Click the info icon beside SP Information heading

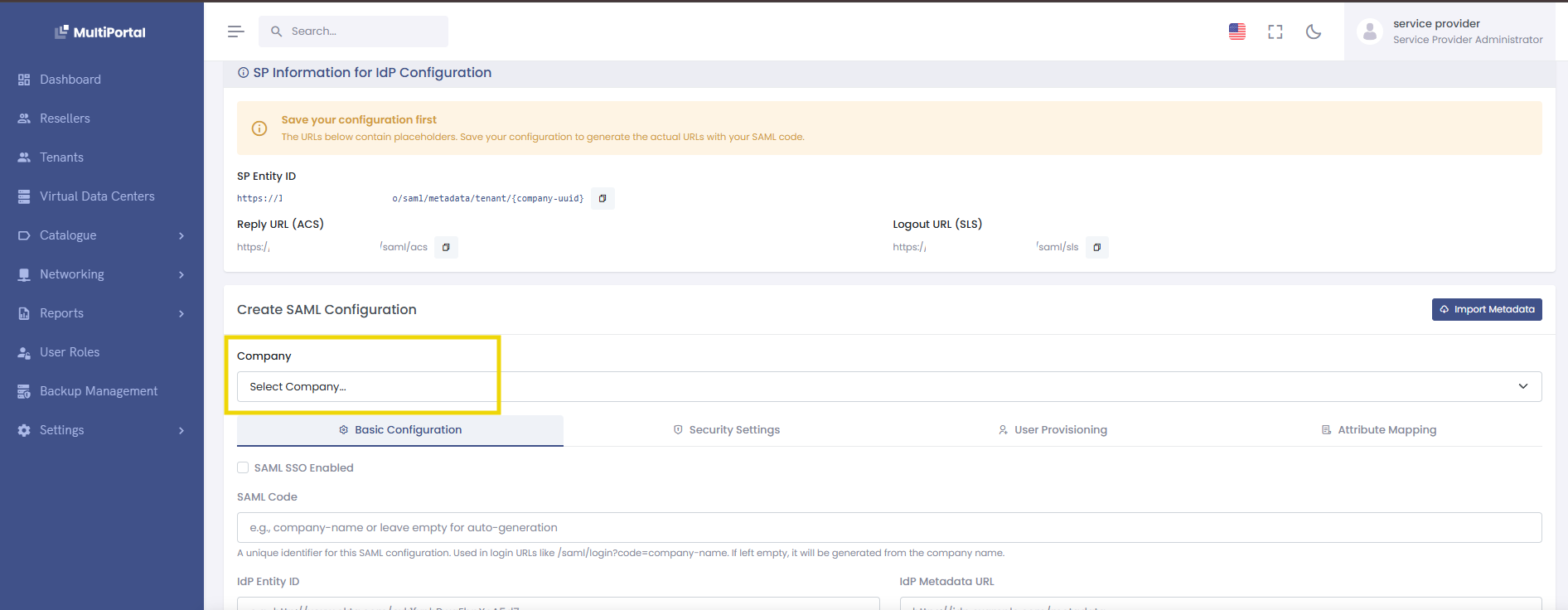click(244, 73)
